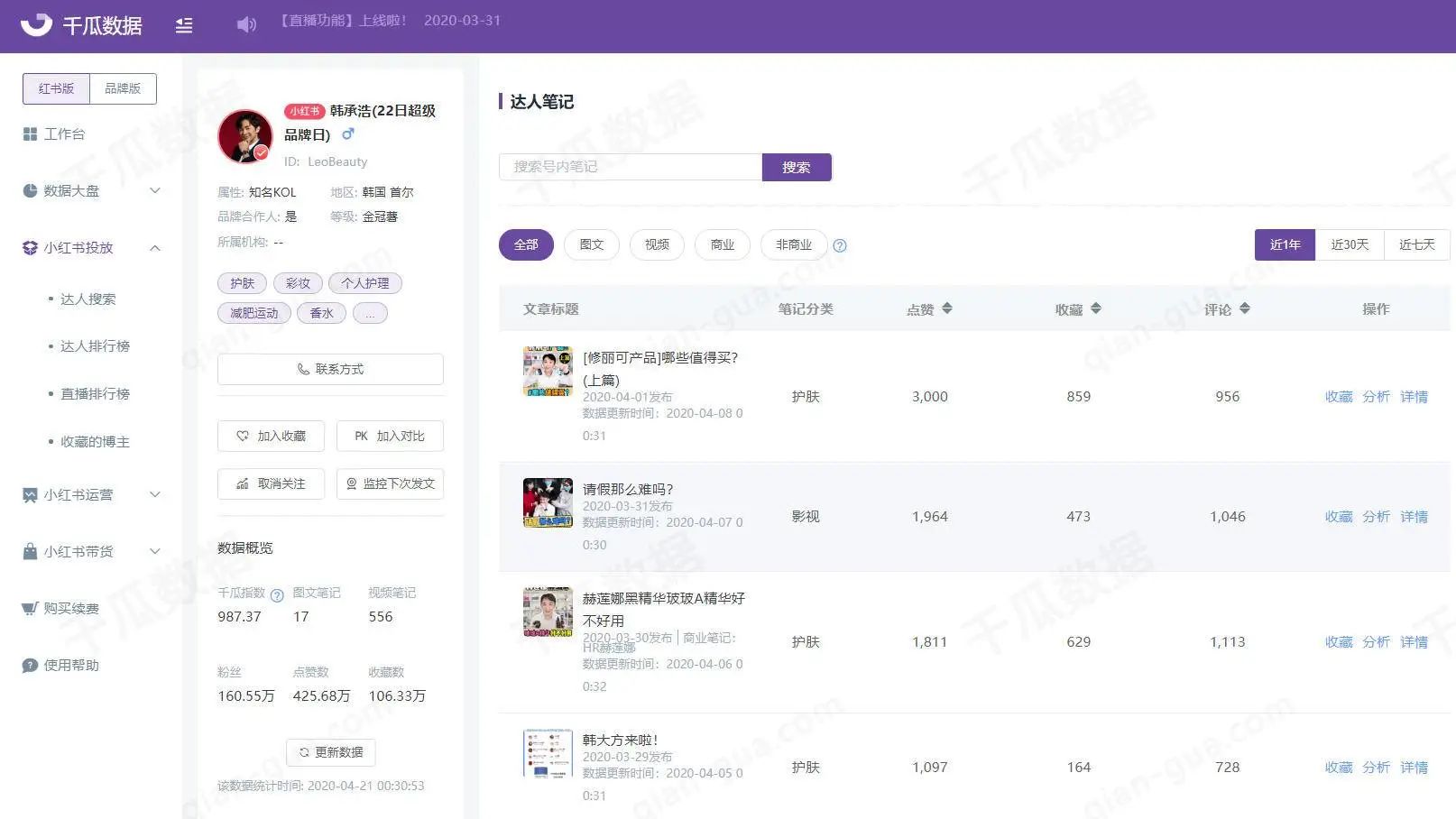Expand the 小红书运营 menu chevron
Viewport: 1456px width, 819px height.
(x=155, y=494)
